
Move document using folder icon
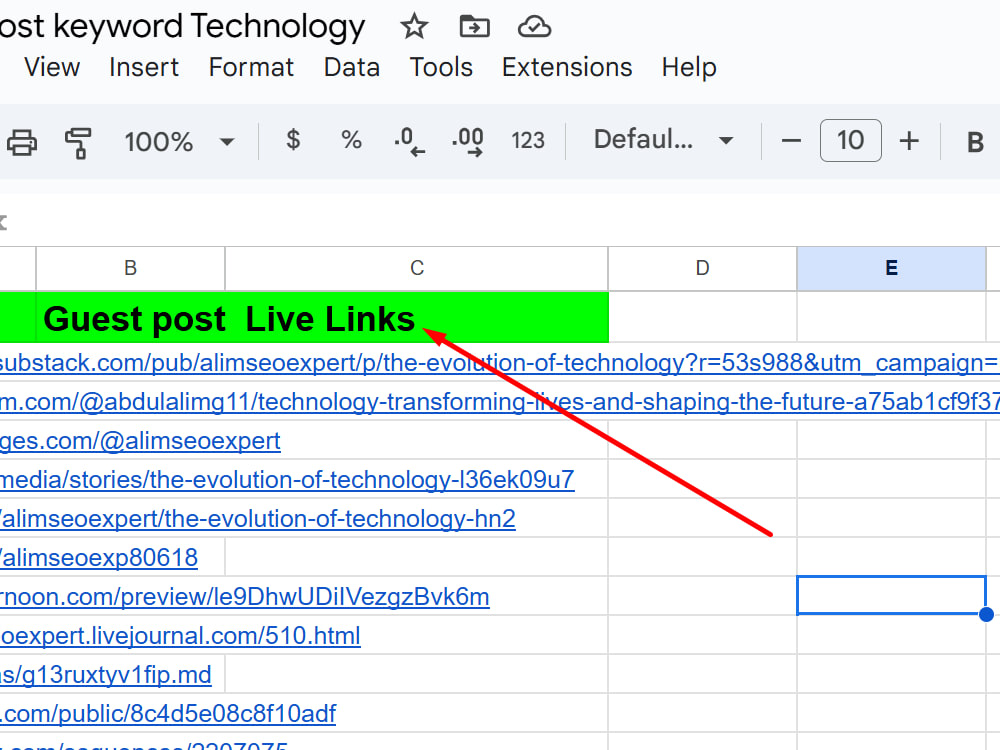474,27
